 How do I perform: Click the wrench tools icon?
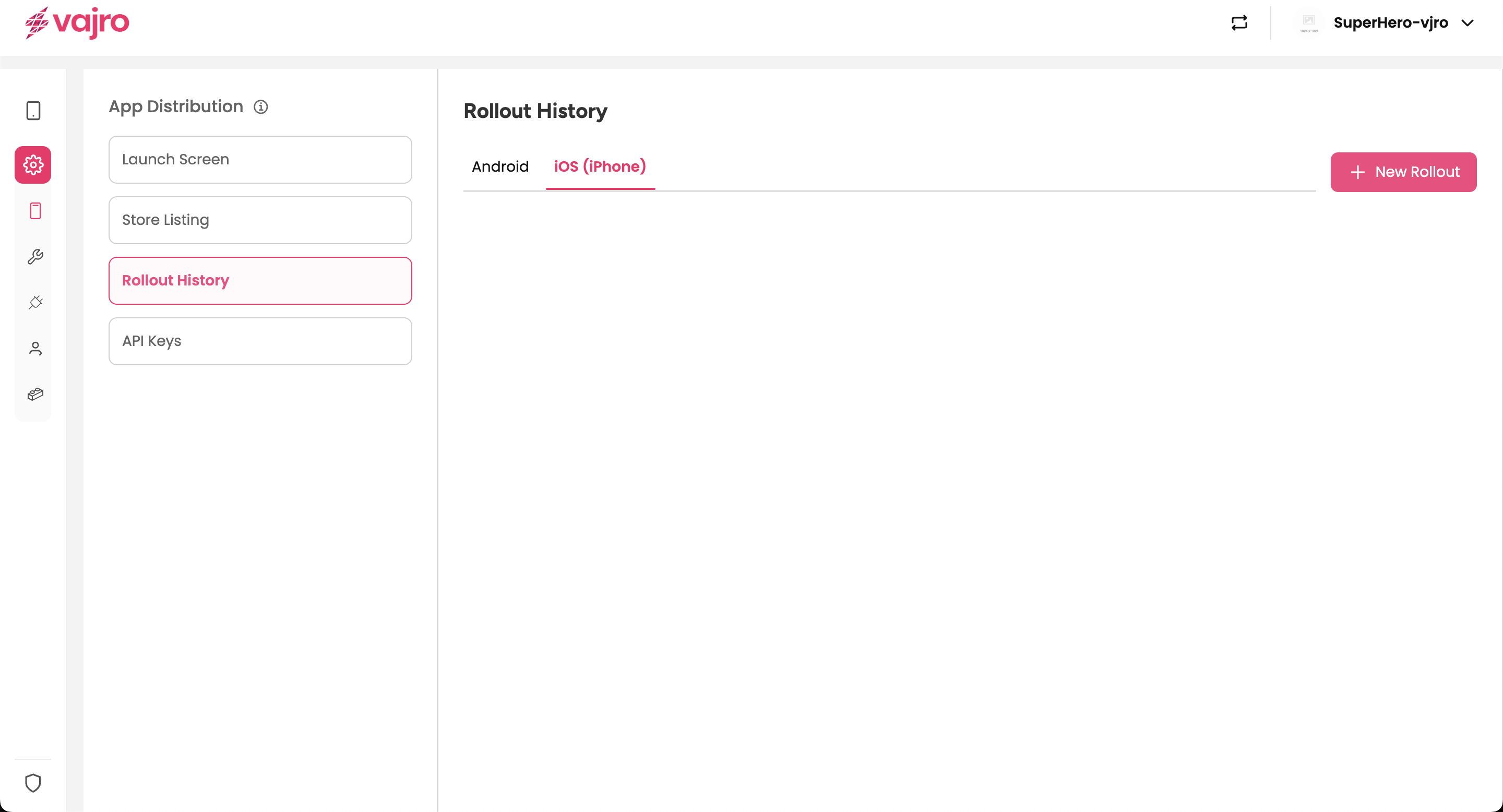click(35, 257)
